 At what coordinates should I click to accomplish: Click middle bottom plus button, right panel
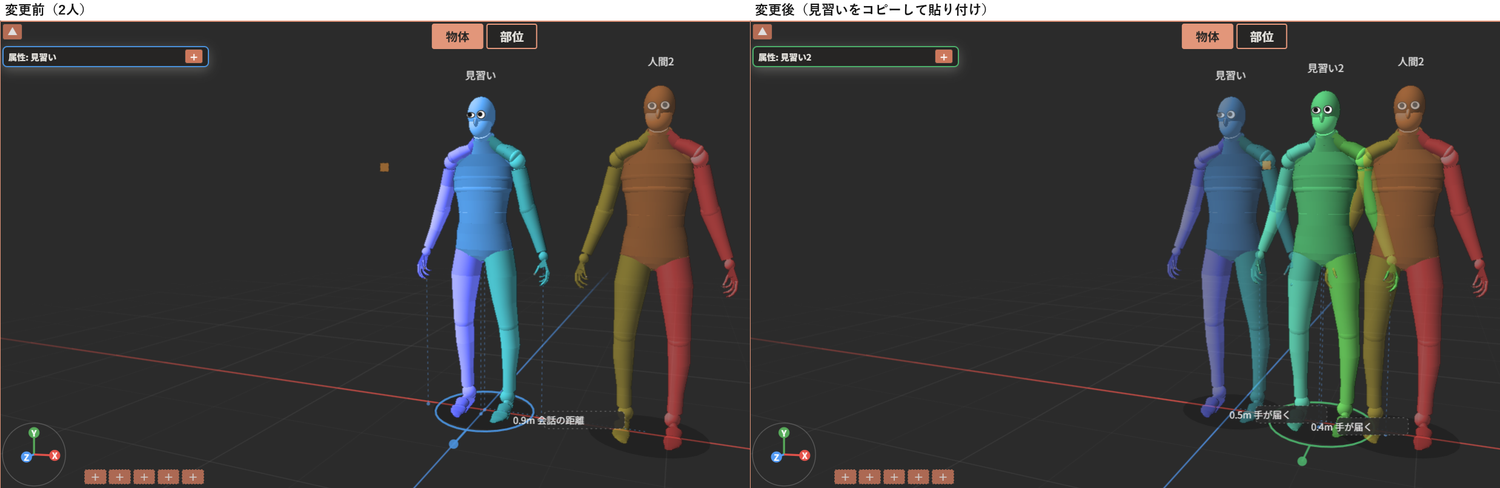coord(894,477)
